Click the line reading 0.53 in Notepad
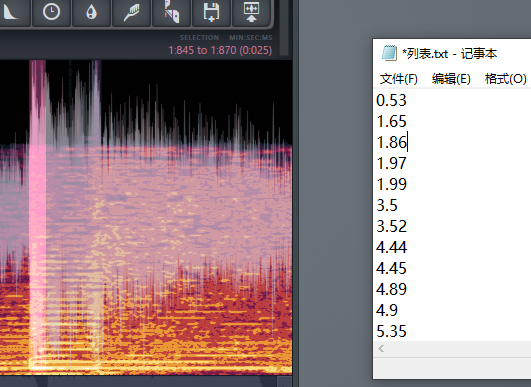 pyautogui.click(x=391, y=101)
